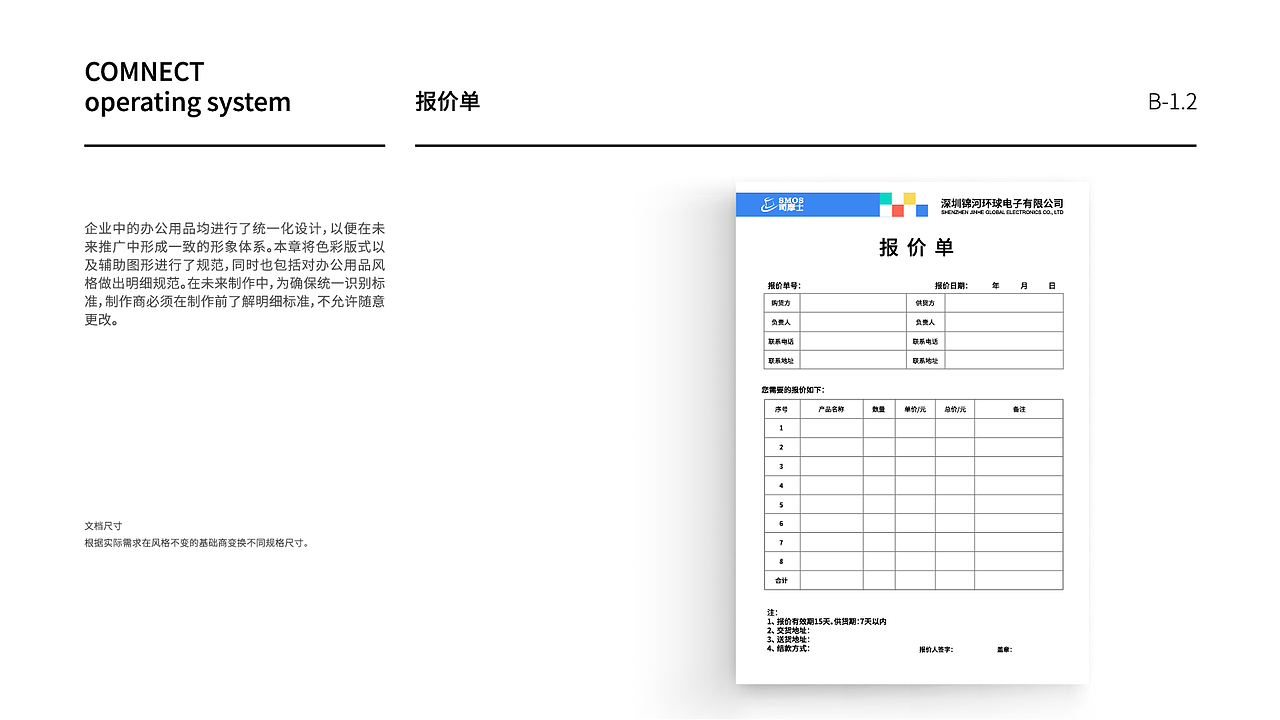Click the 深圳锦河环球电子有限公司 company logotype
This screenshot has height=720, width=1280.
pos(1001,202)
